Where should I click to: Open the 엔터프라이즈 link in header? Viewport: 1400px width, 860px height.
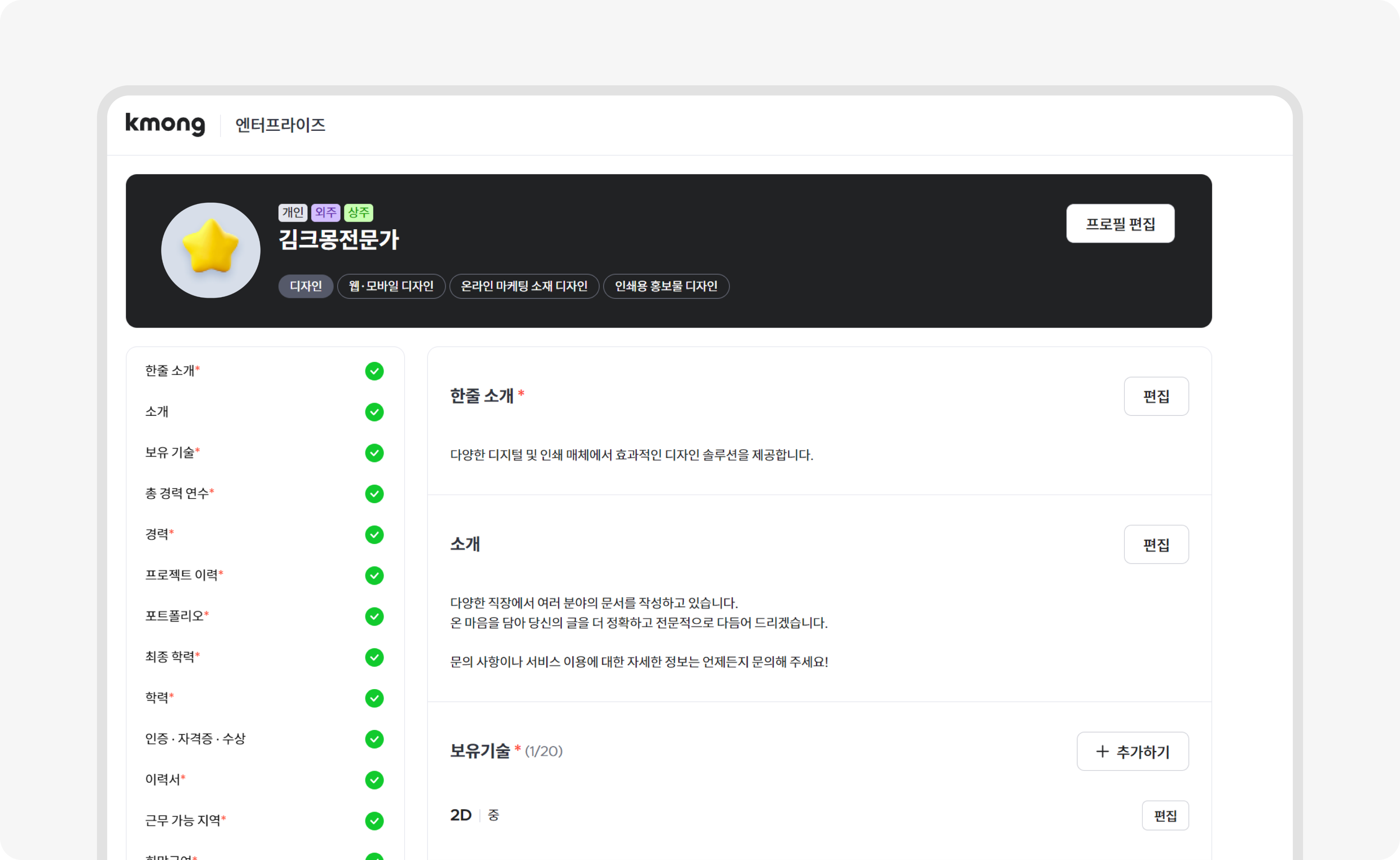pyautogui.click(x=280, y=125)
